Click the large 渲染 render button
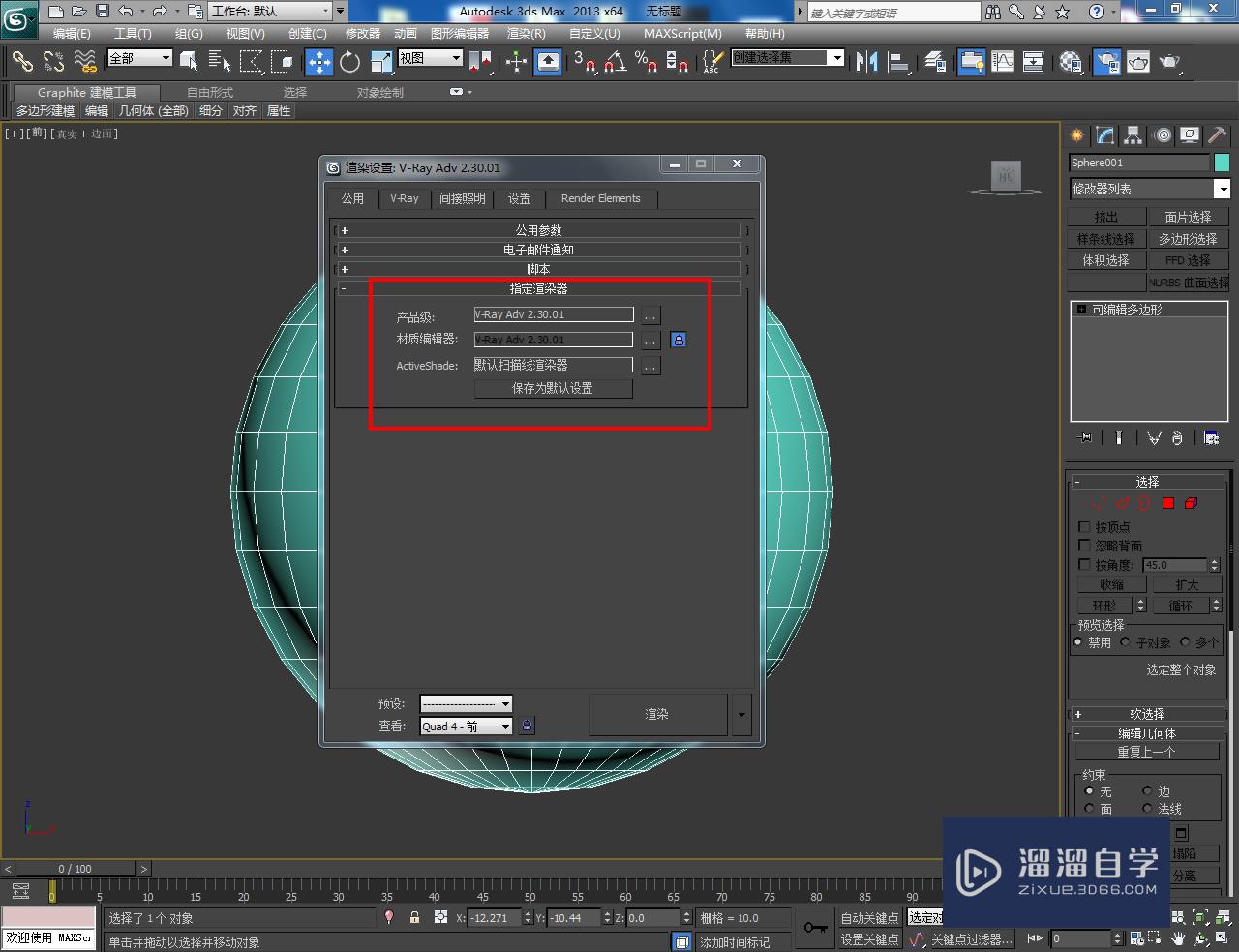 pyautogui.click(x=657, y=714)
